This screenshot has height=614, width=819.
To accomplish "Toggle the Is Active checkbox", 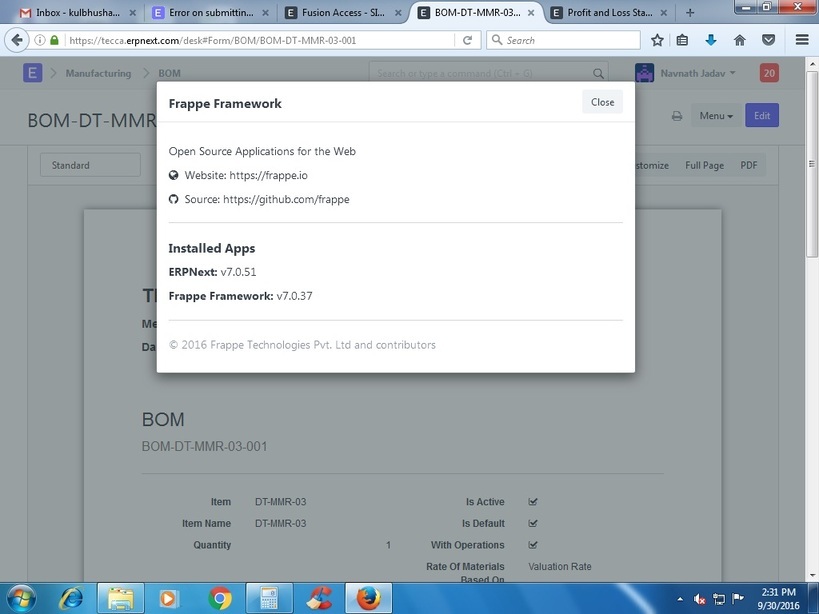I will point(533,502).
